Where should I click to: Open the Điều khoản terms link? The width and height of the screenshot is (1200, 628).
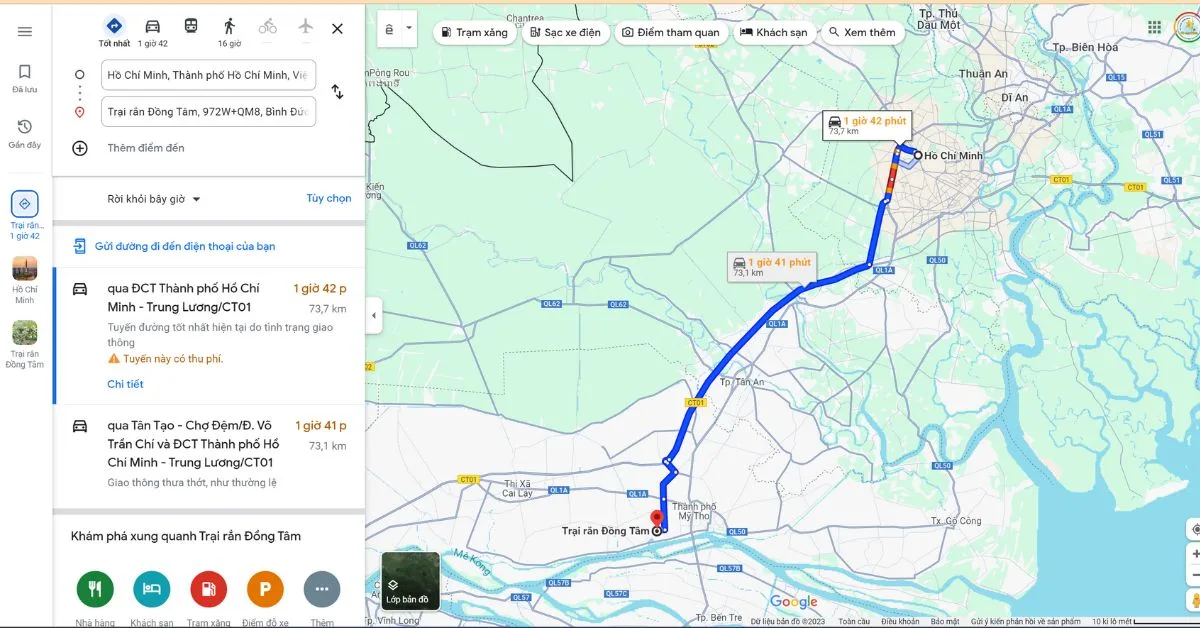click(x=900, y=622)
